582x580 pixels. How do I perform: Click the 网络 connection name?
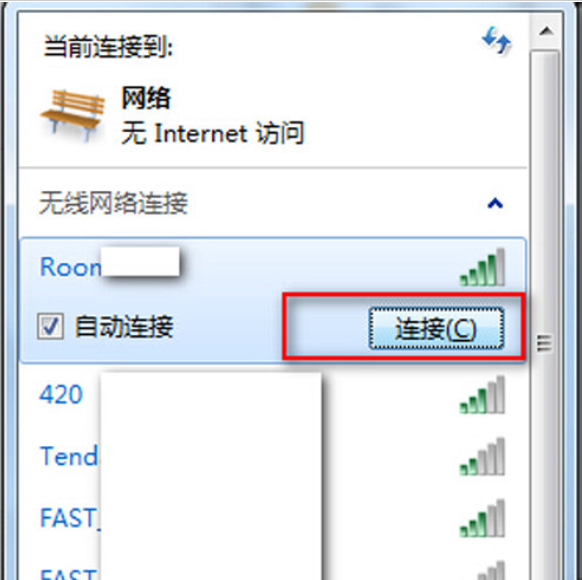pos(146,98)
